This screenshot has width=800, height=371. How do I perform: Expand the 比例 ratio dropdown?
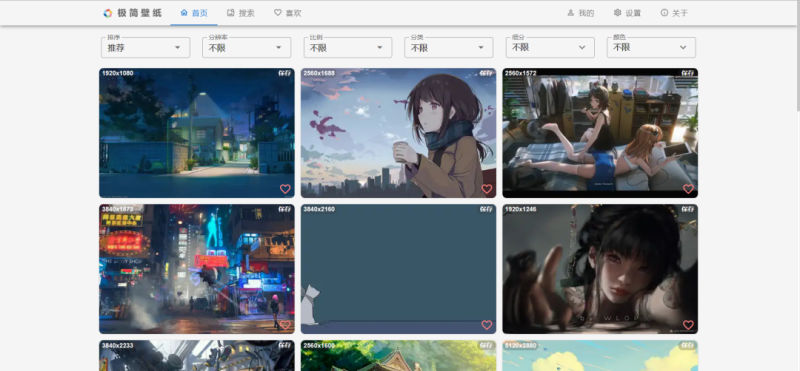[347, 47]
